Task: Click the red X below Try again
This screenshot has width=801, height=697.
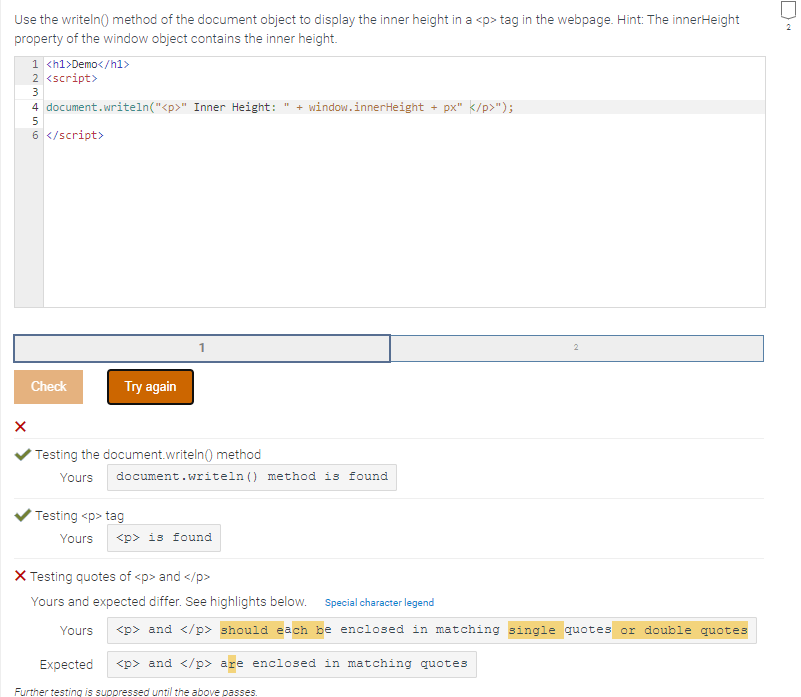Action: [x=19, y=426]
